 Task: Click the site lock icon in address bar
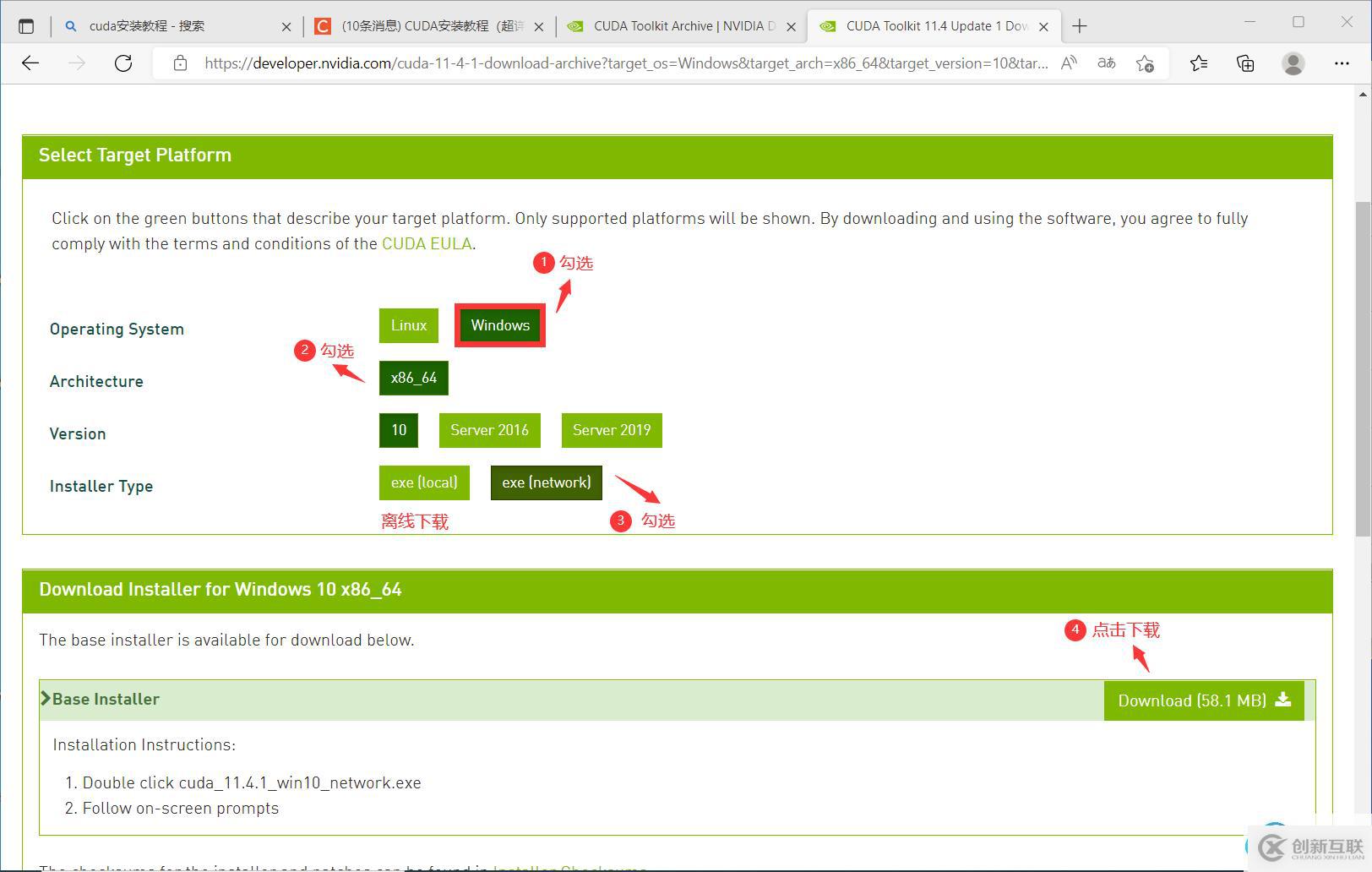[180, 63]
